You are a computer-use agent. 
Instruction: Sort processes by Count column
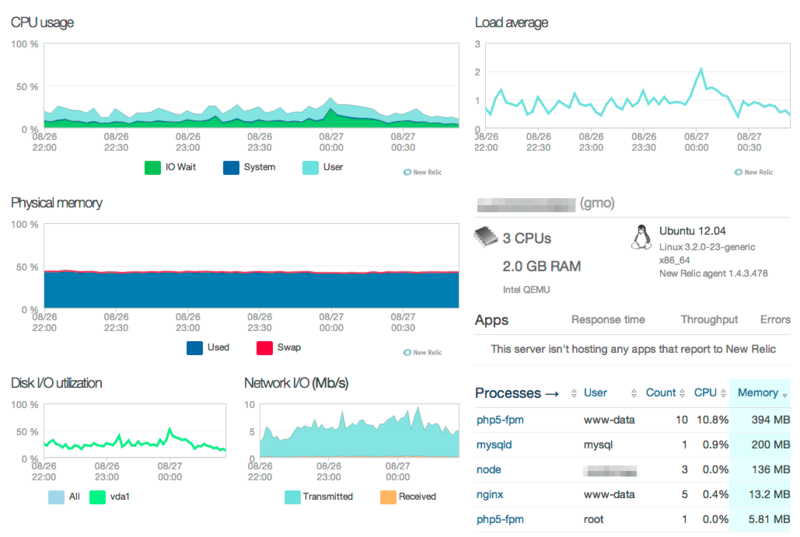tap(660, 393)
